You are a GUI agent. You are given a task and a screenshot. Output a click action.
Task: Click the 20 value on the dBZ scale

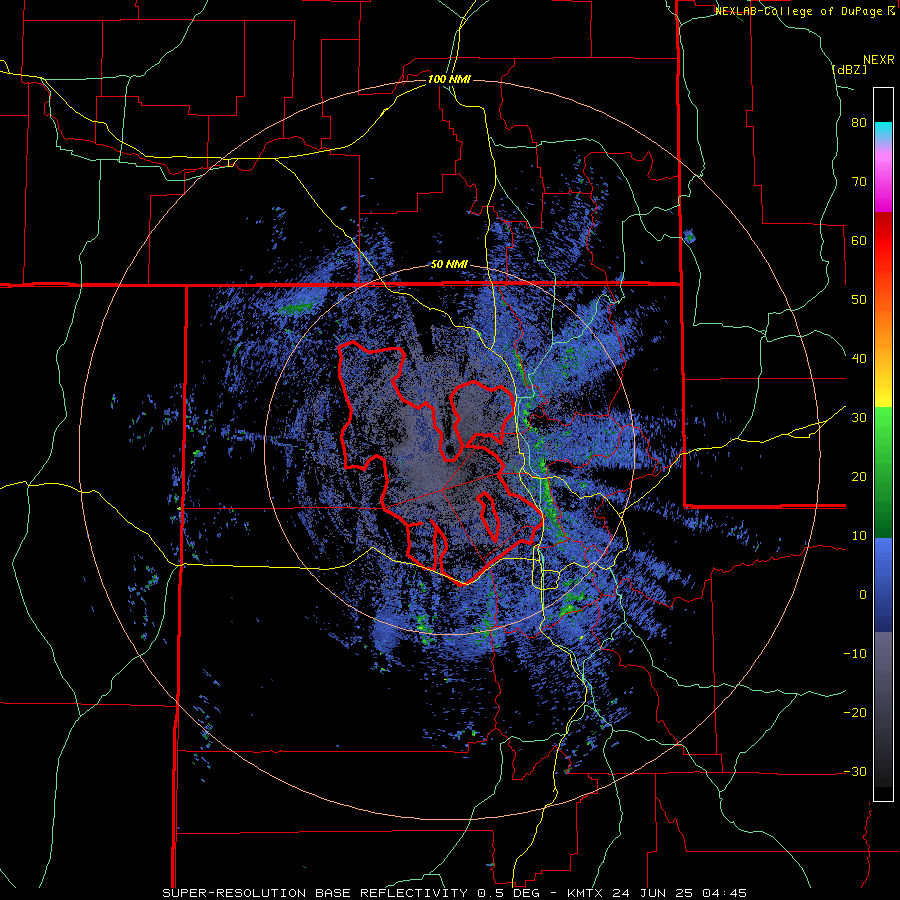point(859,477)
